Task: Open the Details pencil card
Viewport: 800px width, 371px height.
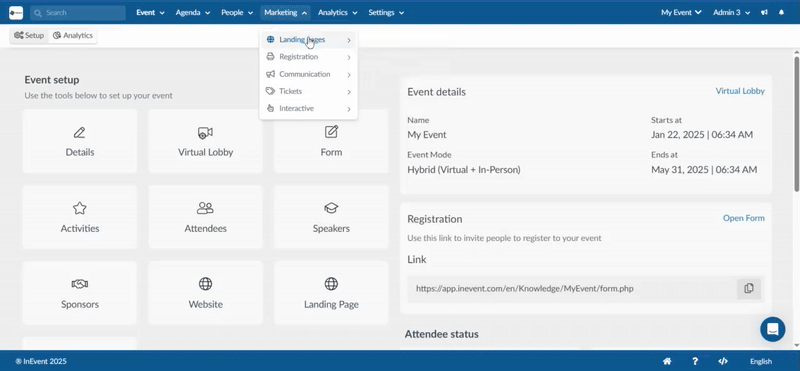Action: (80, 141)
